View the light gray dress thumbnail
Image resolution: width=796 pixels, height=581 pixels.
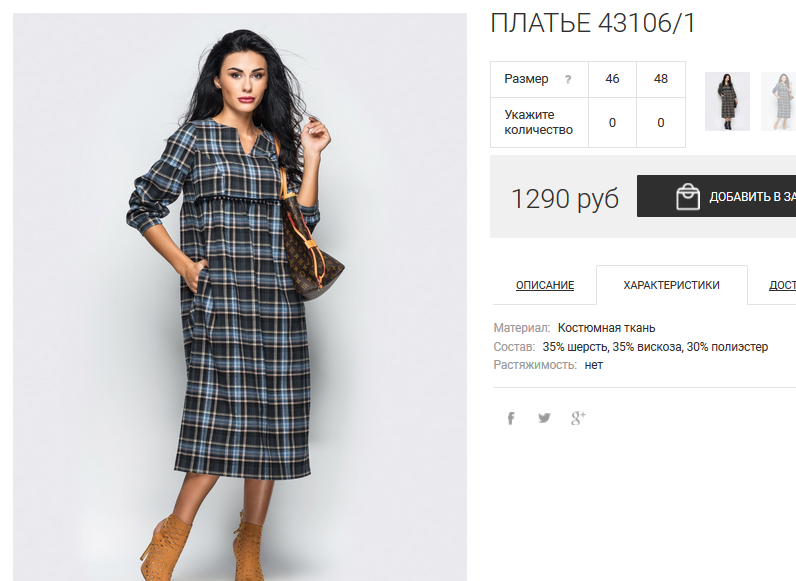tap(778, 102)
